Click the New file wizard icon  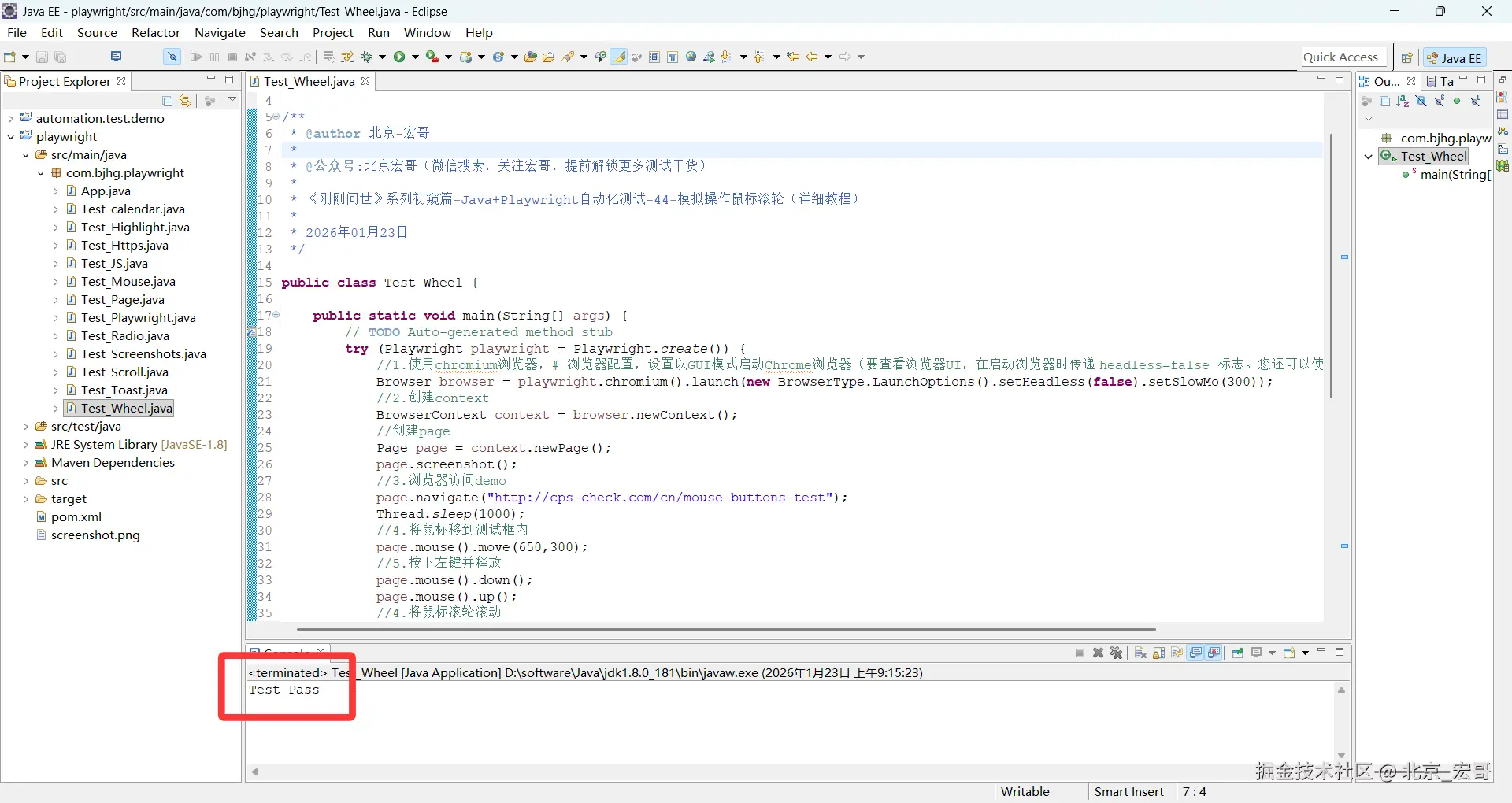[x=10, y=57]
